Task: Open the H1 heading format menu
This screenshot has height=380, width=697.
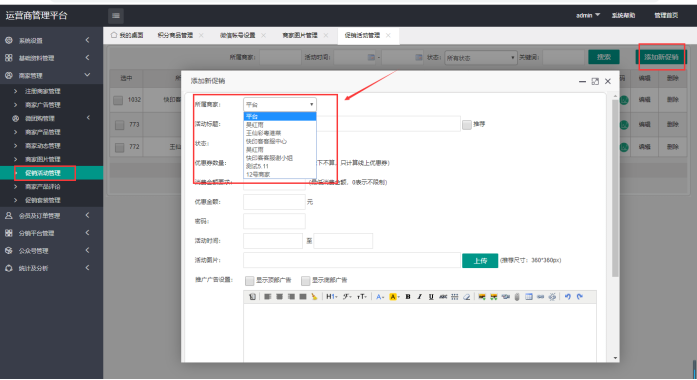Action: (332, 297)
